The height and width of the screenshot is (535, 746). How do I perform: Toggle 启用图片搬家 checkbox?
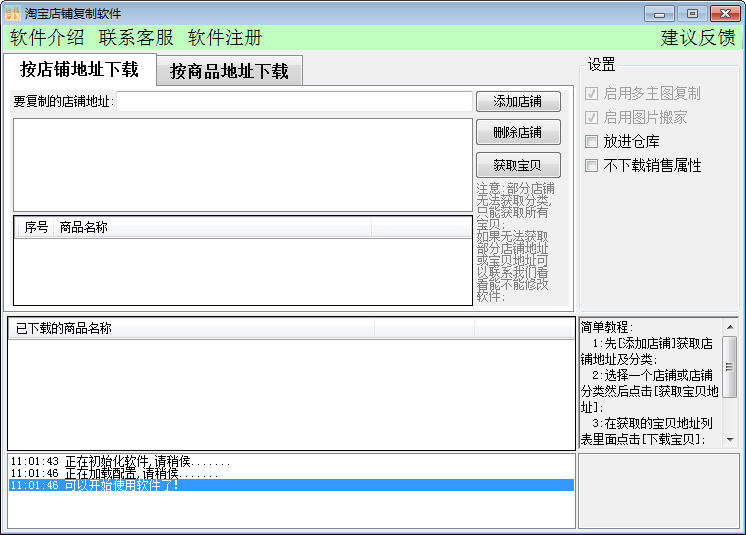coord(591,117)
